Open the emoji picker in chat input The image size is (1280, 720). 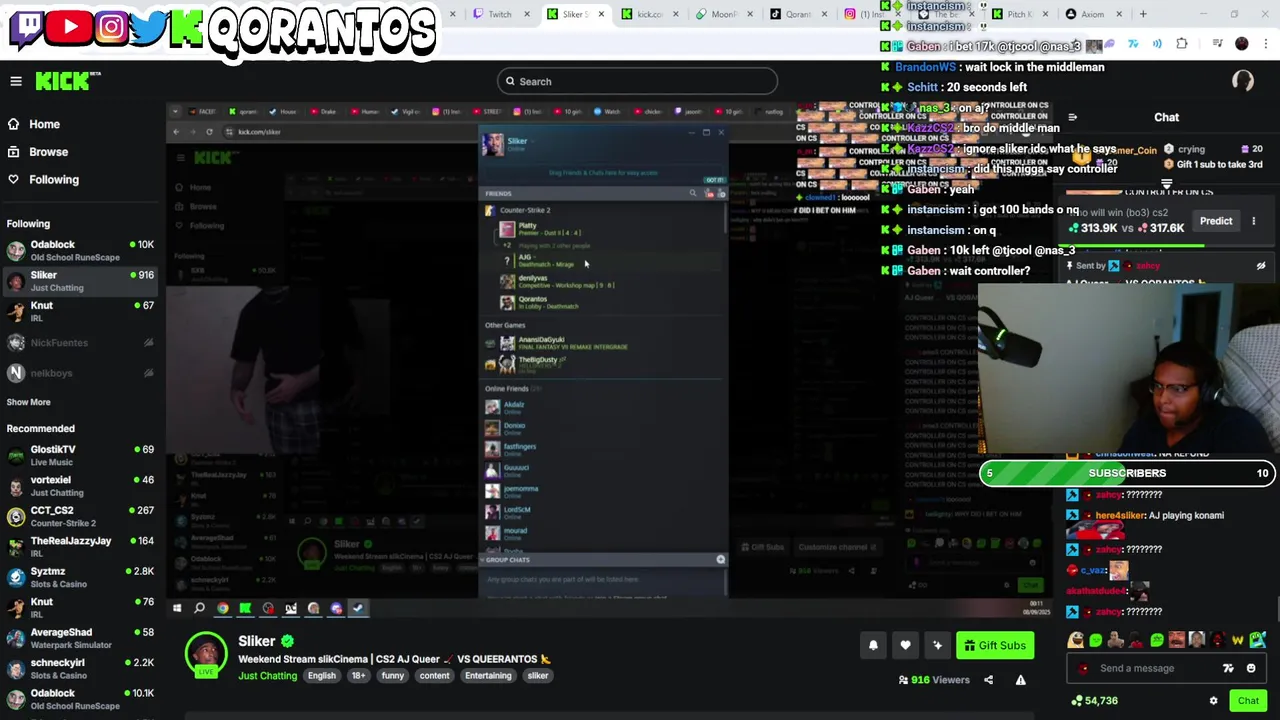[x=1251, y=668]
